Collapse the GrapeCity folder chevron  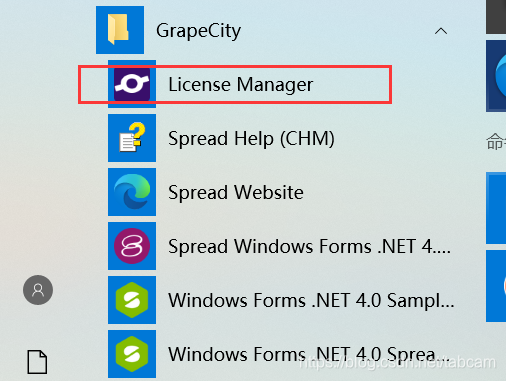coord(441,31)
